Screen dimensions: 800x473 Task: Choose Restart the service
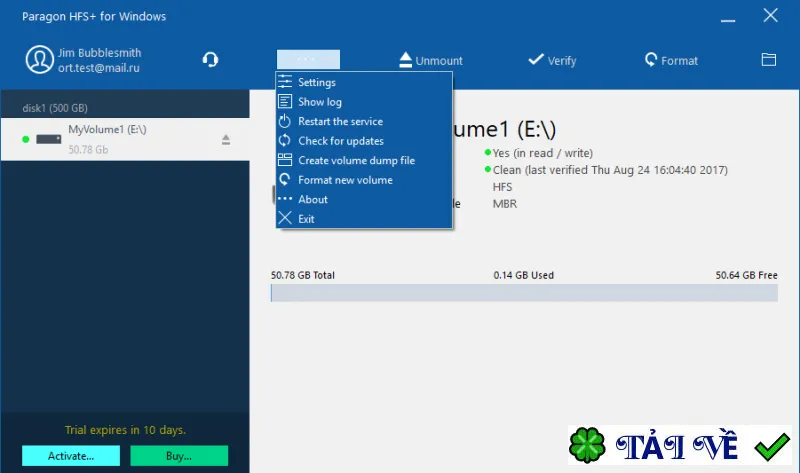coord(364,121)
